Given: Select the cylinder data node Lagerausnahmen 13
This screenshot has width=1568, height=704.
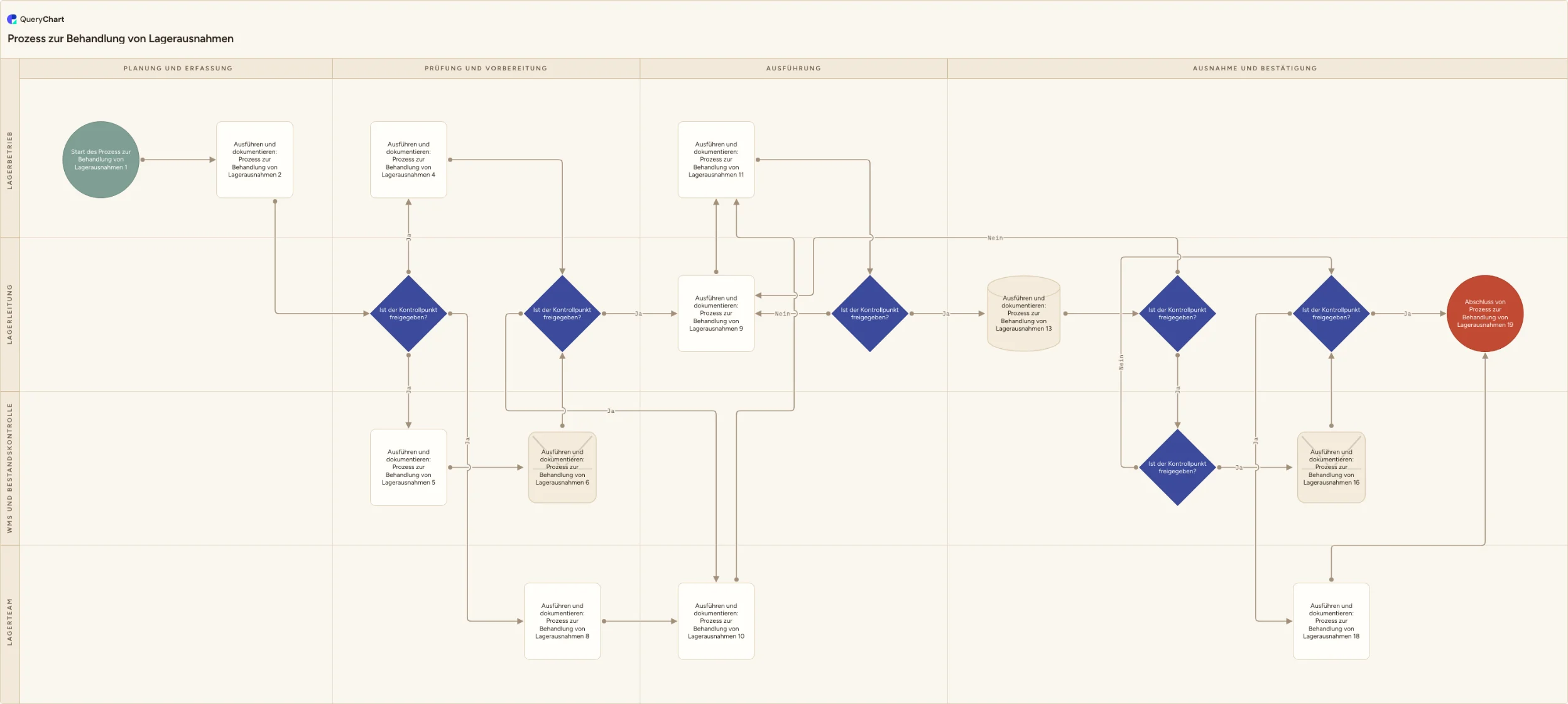Looking at the screenshot, I should click(1023, 313).
